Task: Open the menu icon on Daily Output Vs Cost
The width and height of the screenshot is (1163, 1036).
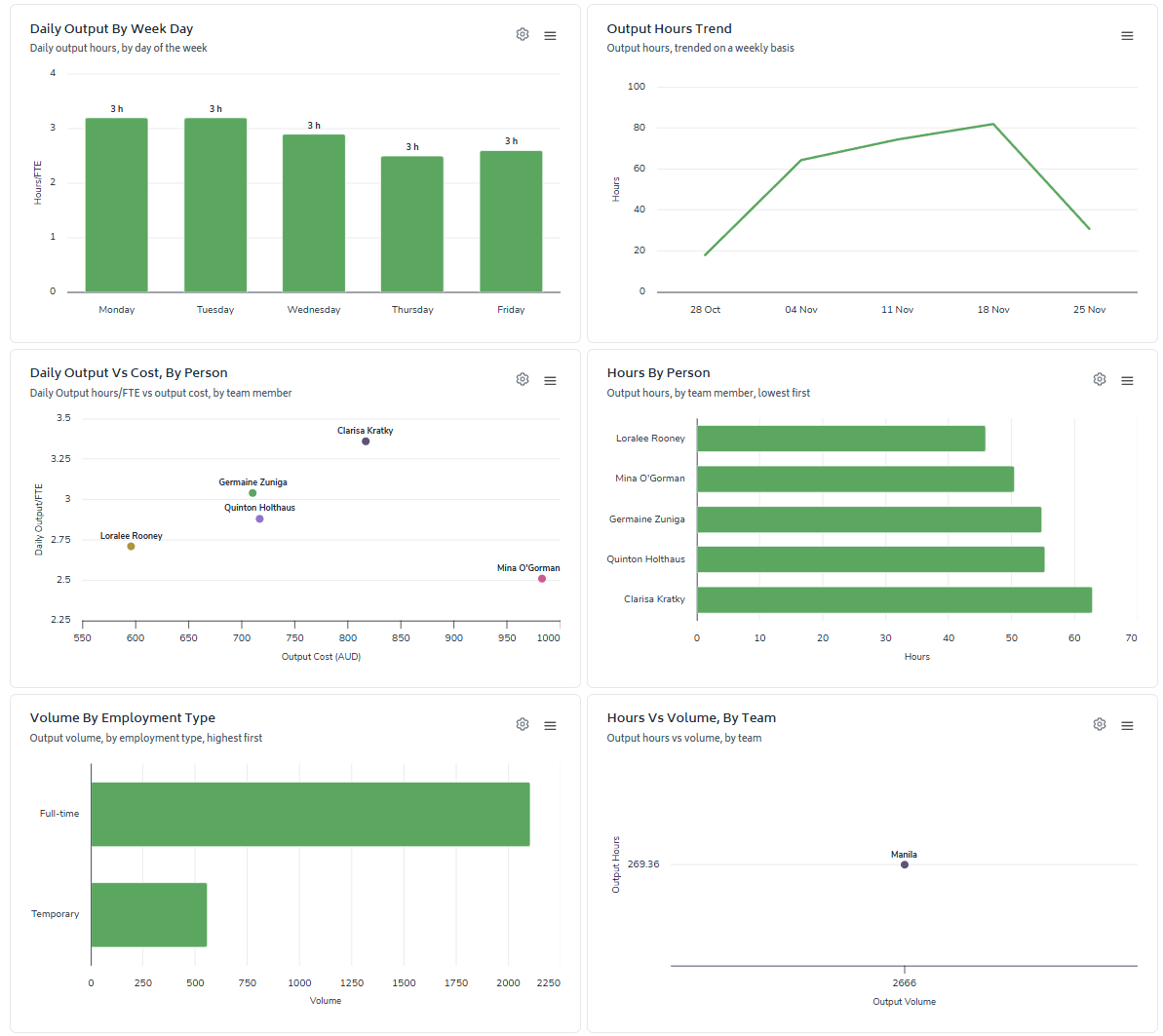Action: pyautogui.click(x=550, y=380)
